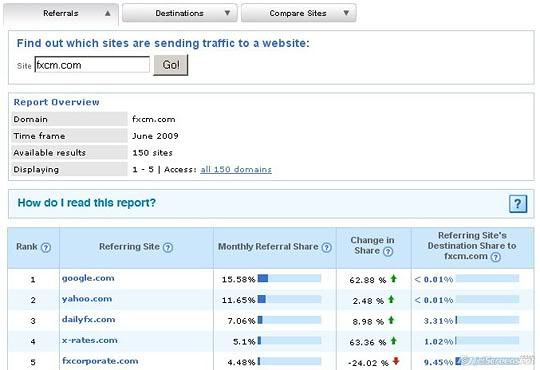540x370 pixels.
Task: Click x-rates.com monthly referral share bar
Action: [x=289, y=341]
